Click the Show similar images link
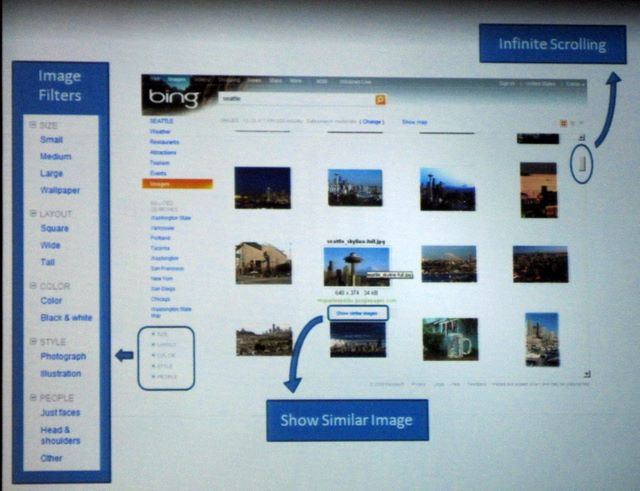 point(357,313)
